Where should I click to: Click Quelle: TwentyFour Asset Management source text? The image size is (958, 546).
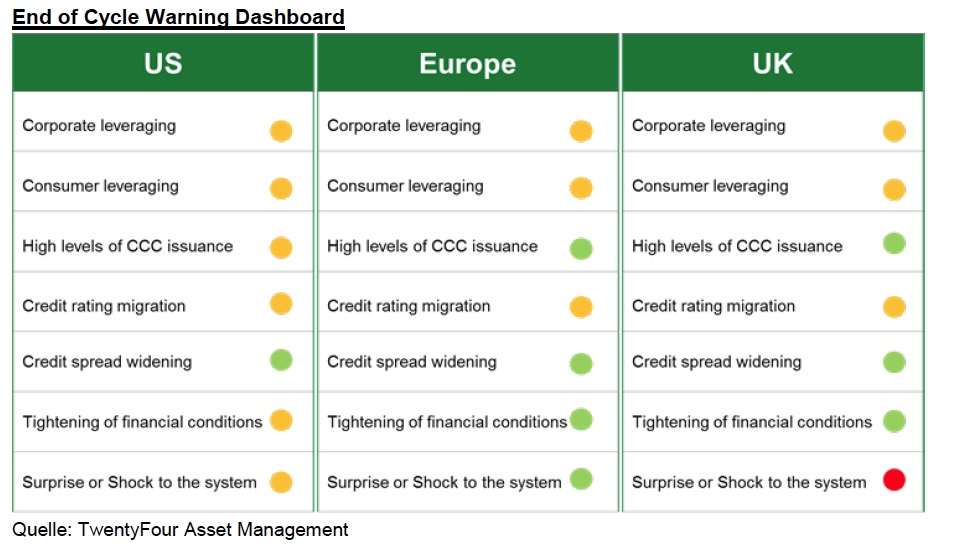(x=180, y=530)
